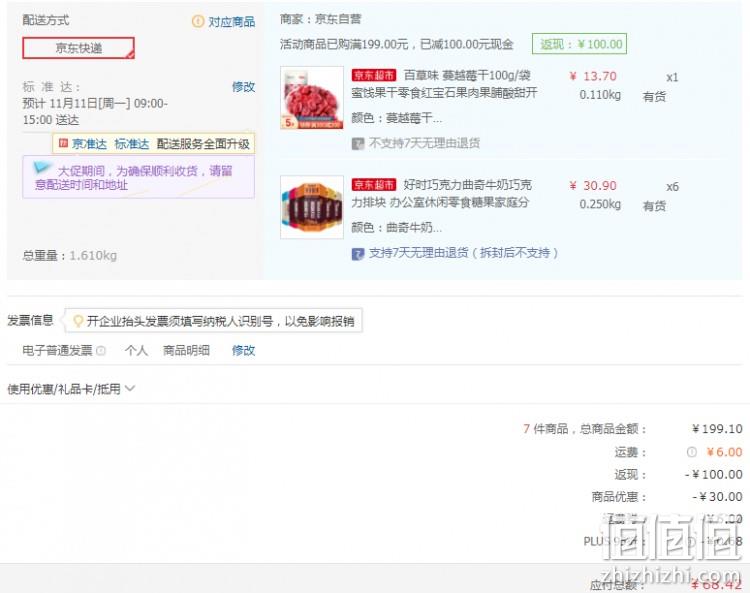
Task: Click 商品优惠 -¥30.00 amount
Action: 717,497
